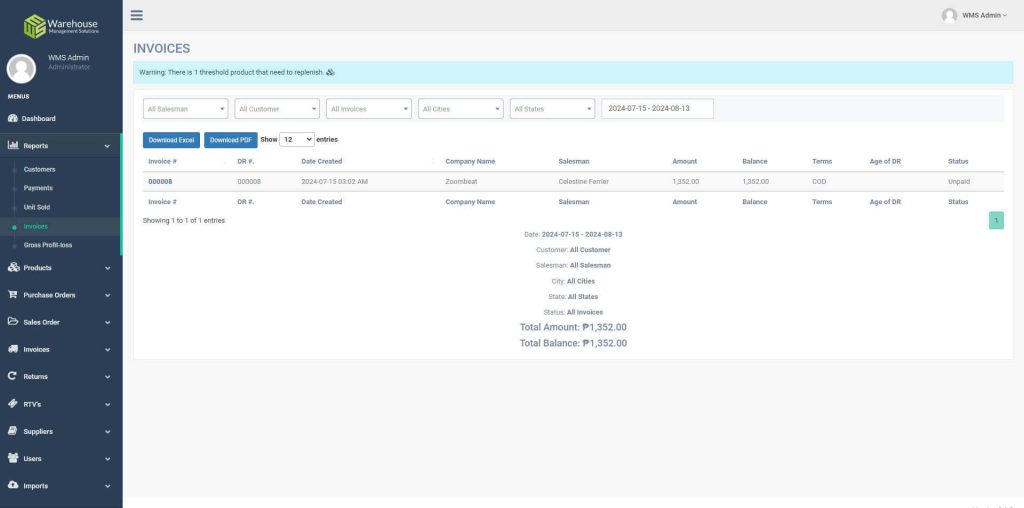Open the Gross Profit-loss submenu item
The image size is (1024, 508).
point(48,246)
